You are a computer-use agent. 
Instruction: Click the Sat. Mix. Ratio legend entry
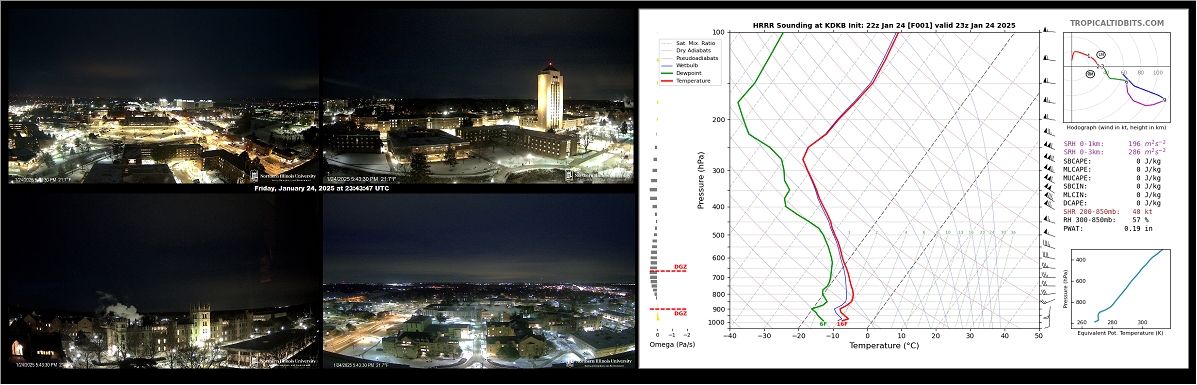tap(687, 43)
